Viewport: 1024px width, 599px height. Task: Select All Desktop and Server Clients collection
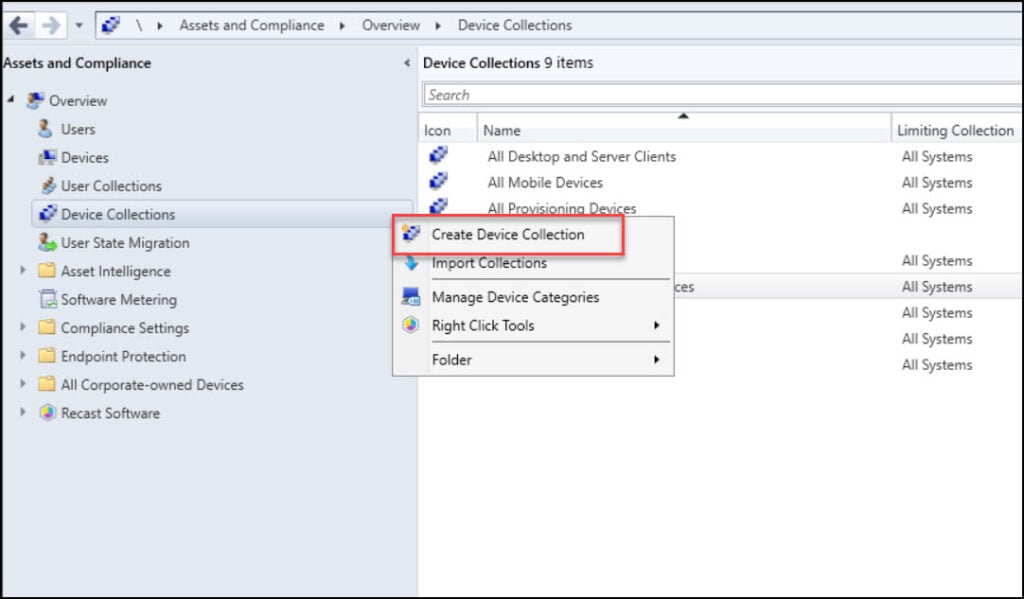[x=582, y=157]
